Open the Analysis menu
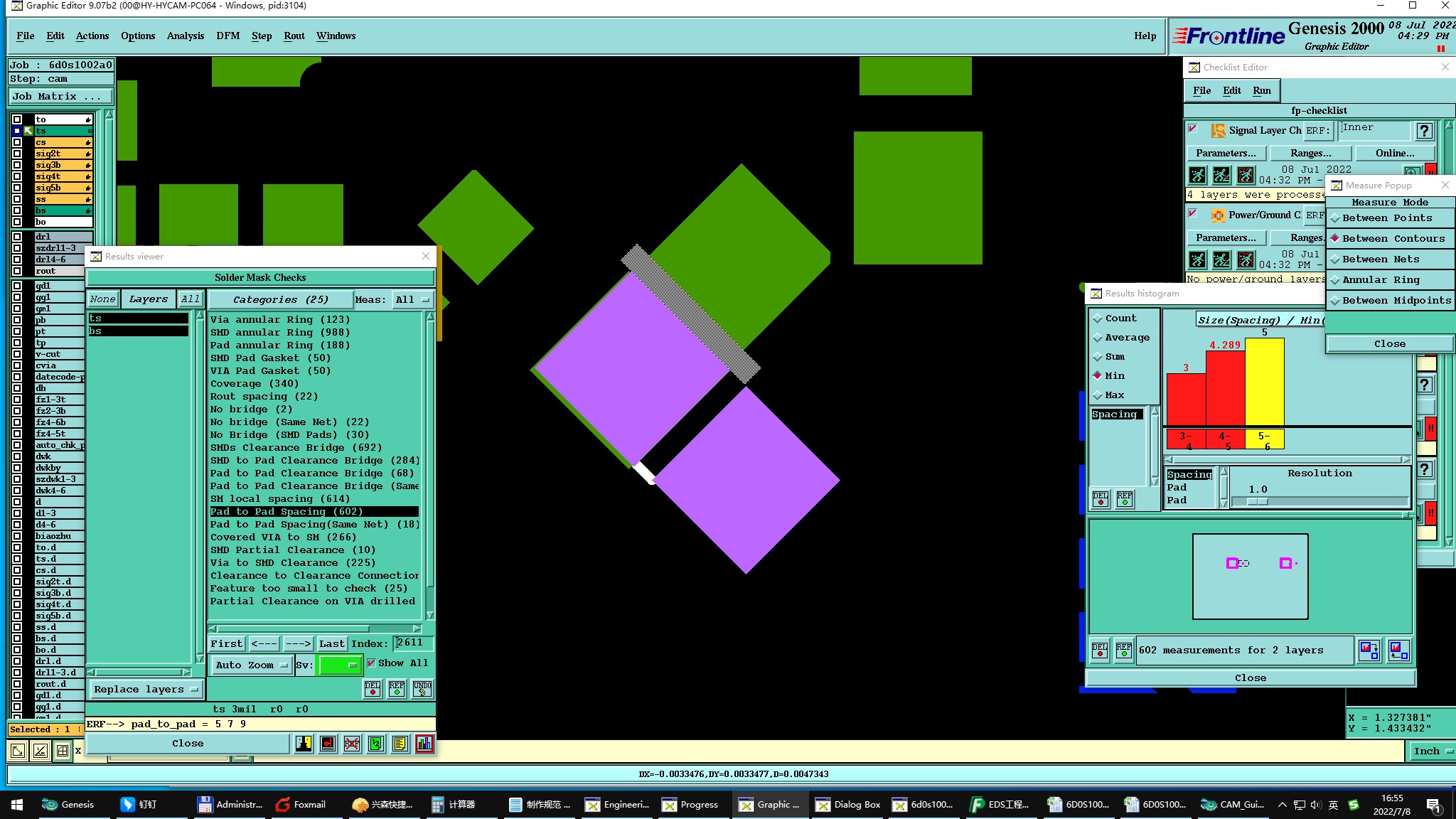 click(x=185, y=36)
